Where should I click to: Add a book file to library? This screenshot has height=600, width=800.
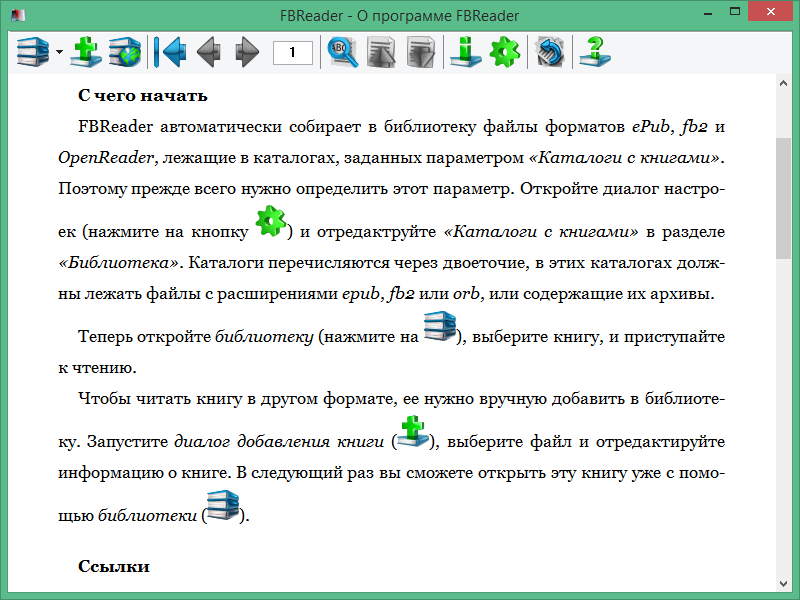(85, 52)
